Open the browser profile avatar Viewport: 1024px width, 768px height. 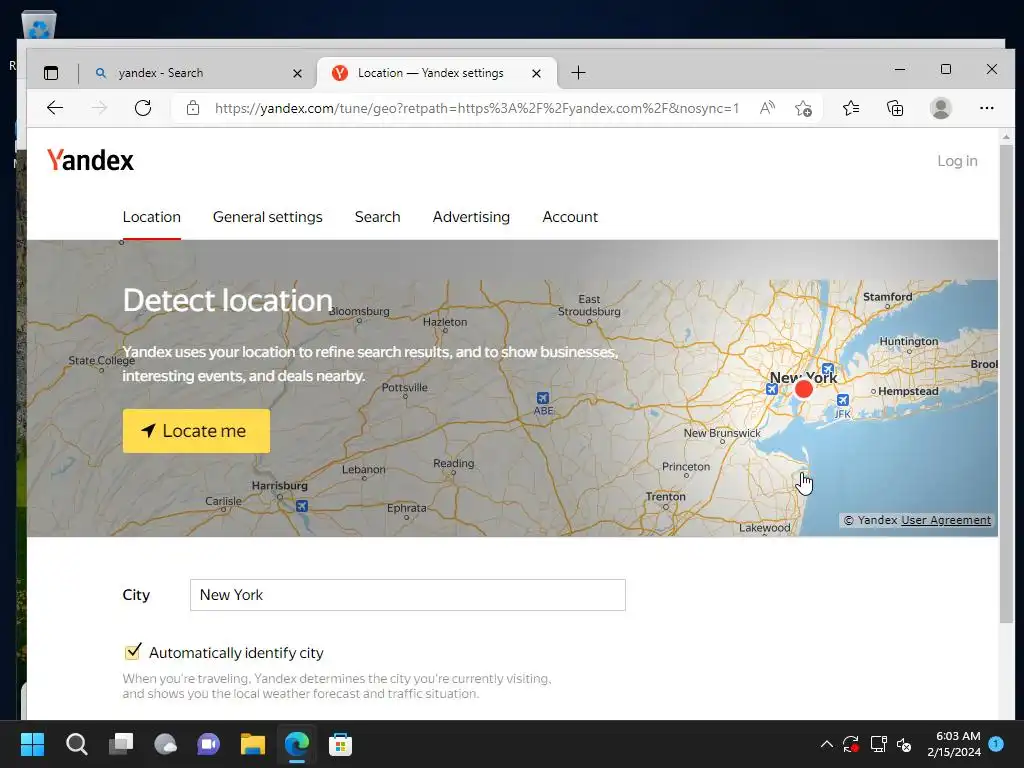pyautogui.click(x=940, y=108)
